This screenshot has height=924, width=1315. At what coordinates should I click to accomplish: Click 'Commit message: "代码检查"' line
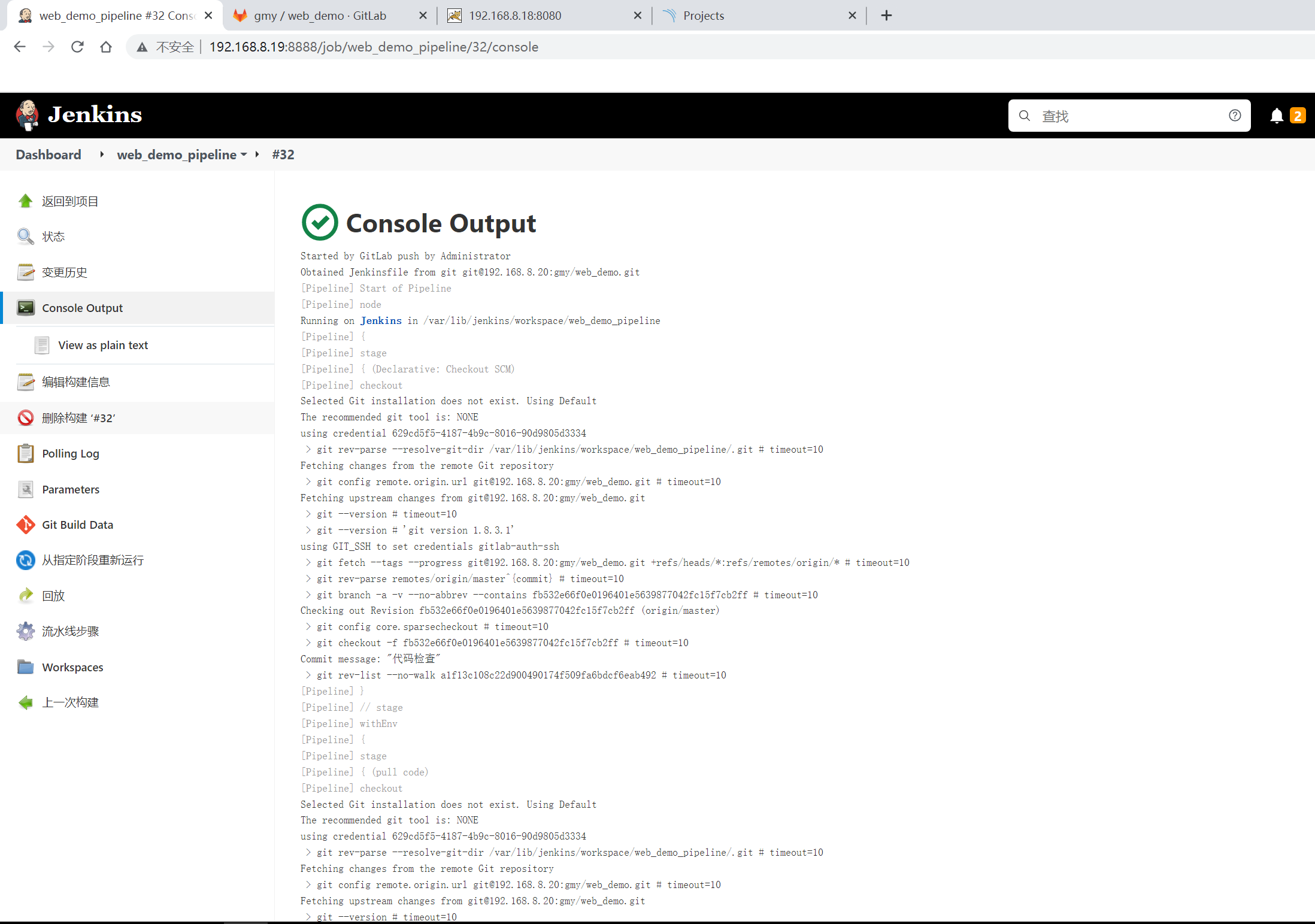(x=371, y=659)
